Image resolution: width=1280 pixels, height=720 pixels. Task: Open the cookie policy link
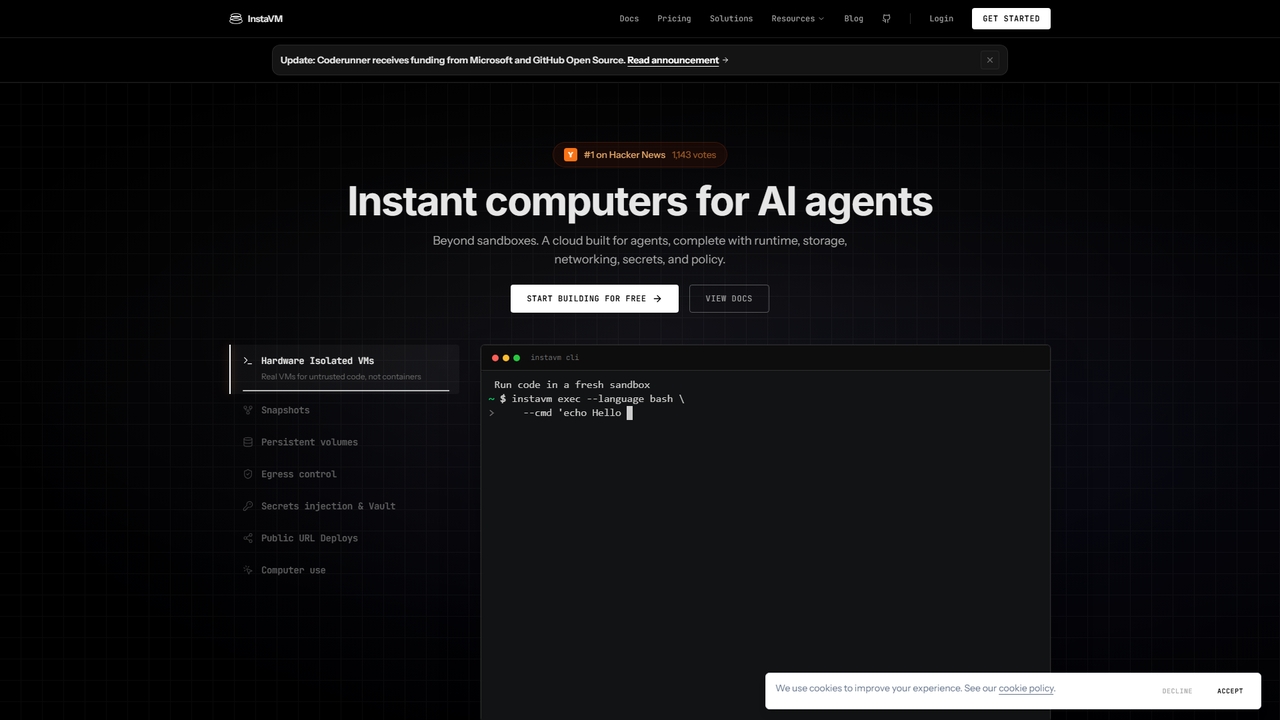pyautogui.click(x=1026, y=688)
